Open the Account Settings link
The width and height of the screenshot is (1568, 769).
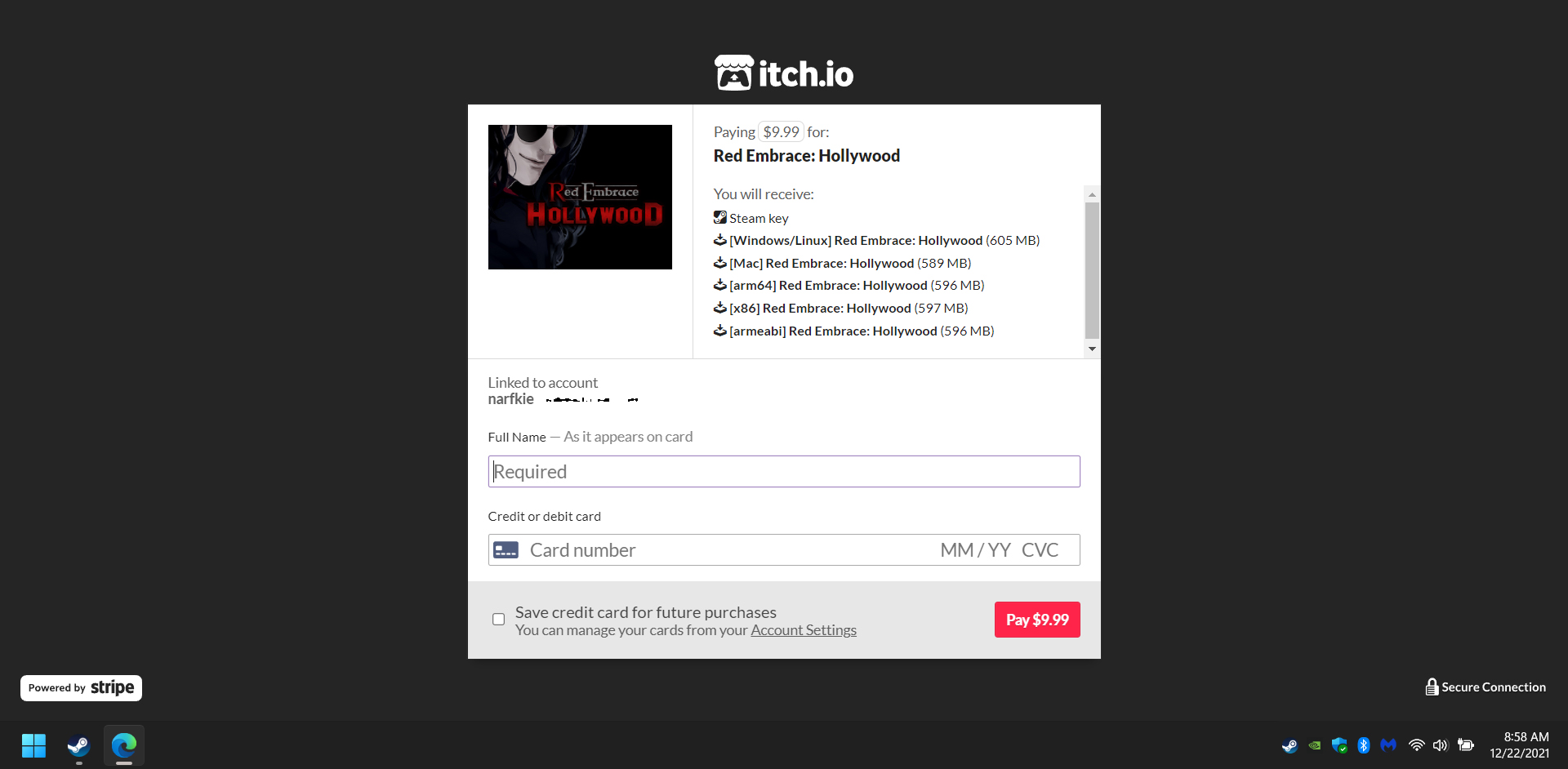(x=804, y=630)
